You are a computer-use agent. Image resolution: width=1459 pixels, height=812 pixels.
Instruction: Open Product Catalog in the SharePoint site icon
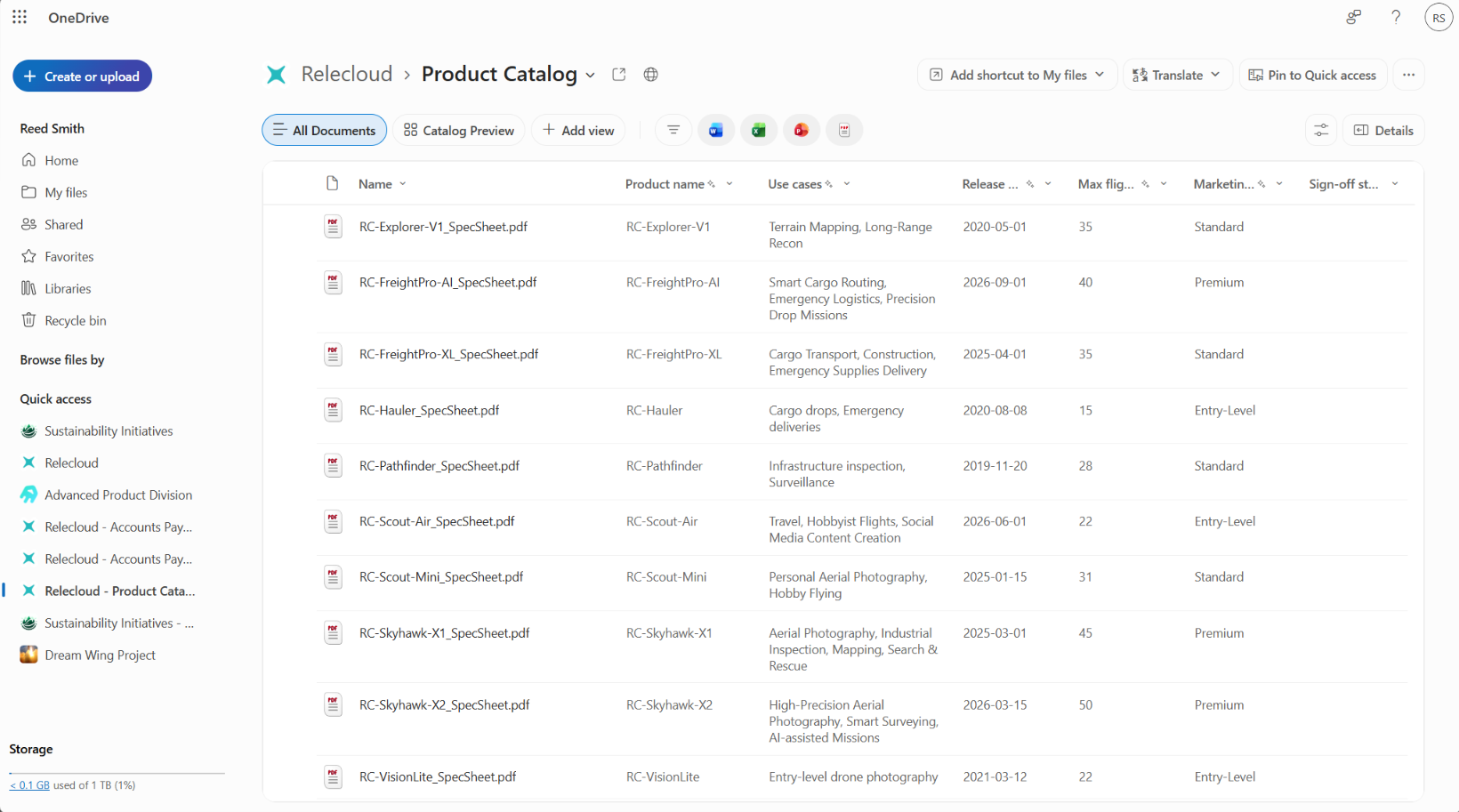pos(619,75)
